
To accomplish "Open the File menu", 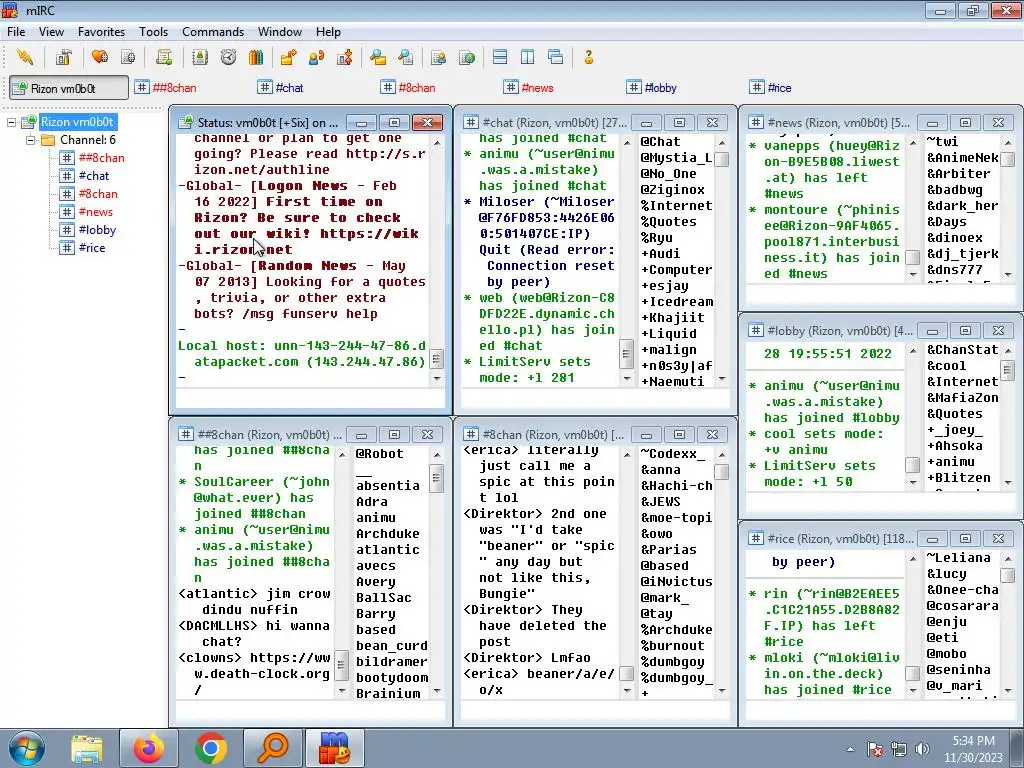I will 16,31.
